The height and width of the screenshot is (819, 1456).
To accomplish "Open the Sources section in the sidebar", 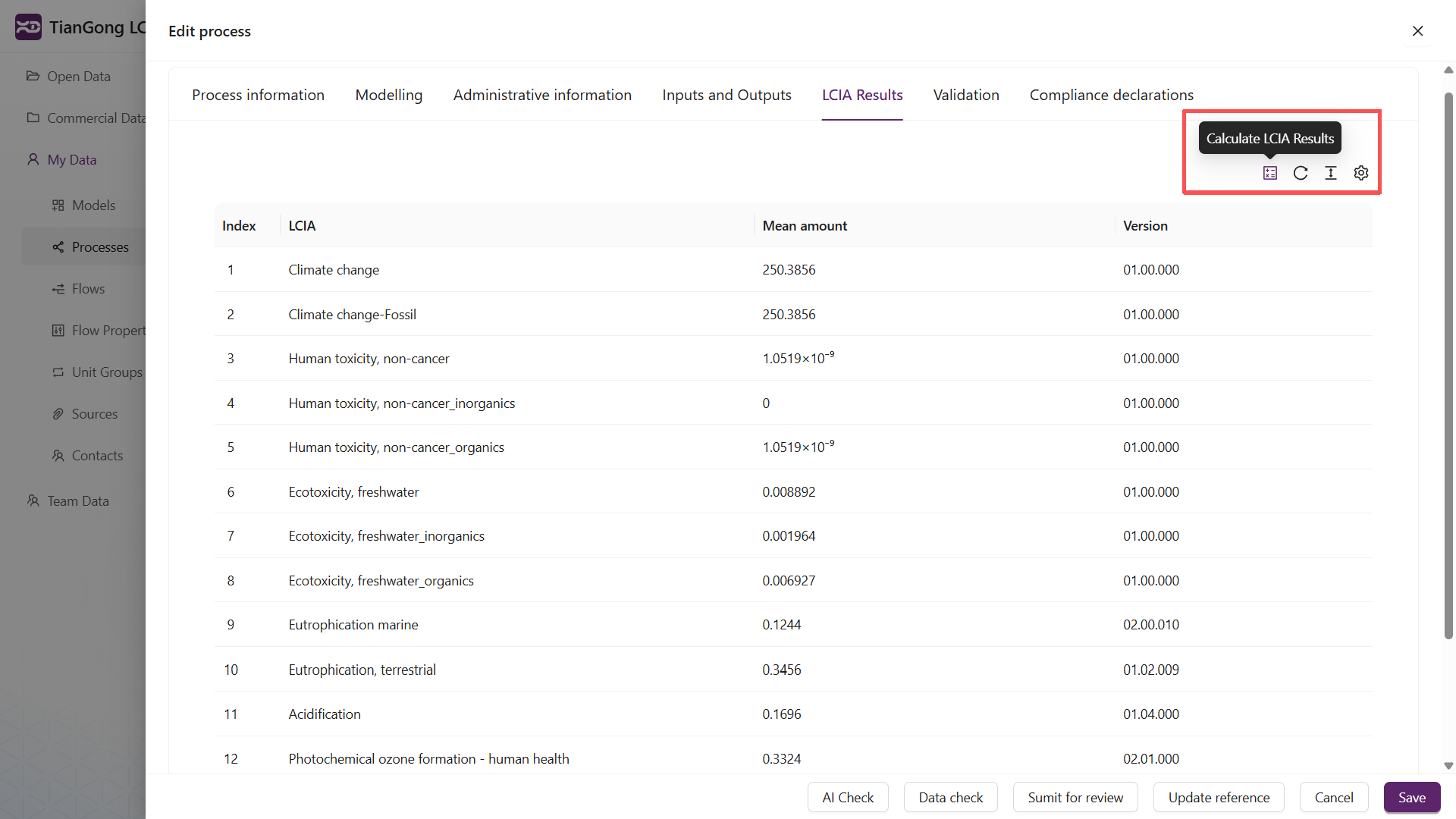I will pyautogui.click(x=94, y=414).
